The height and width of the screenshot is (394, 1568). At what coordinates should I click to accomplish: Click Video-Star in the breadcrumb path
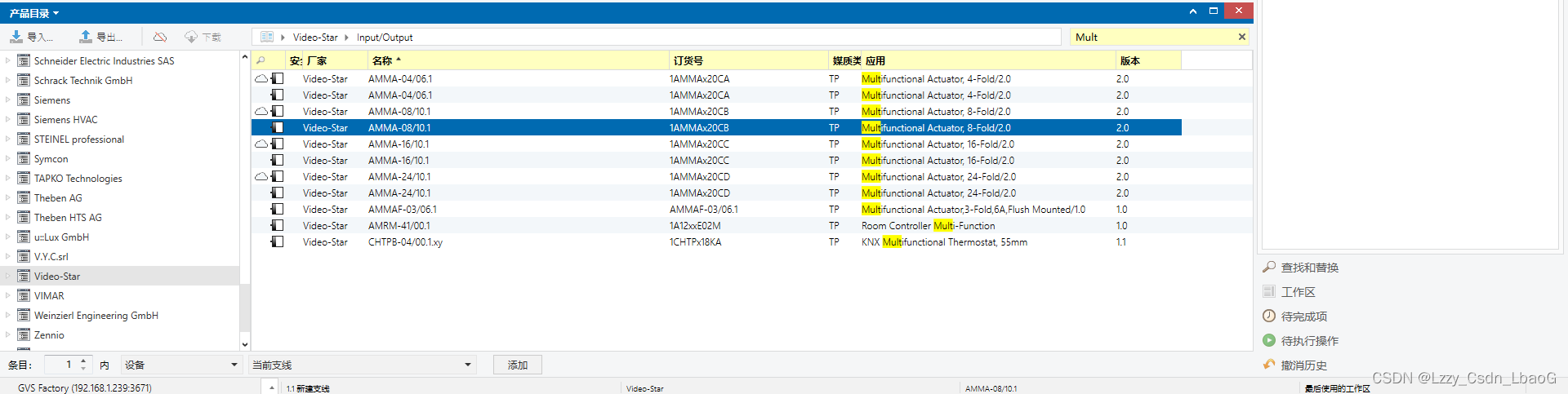(315, 38)
